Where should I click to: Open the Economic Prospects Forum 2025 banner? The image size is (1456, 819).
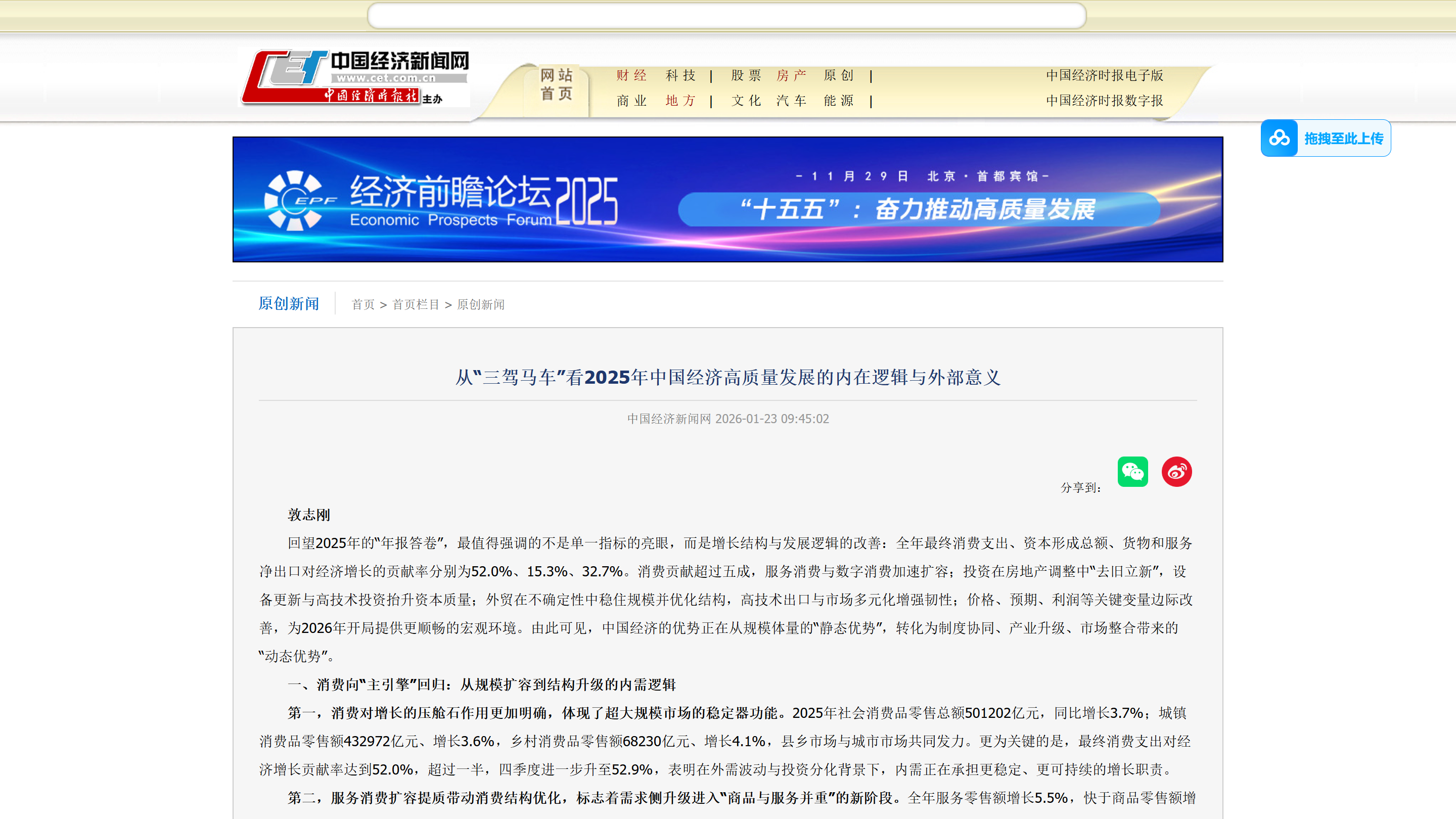click(727, 200)
